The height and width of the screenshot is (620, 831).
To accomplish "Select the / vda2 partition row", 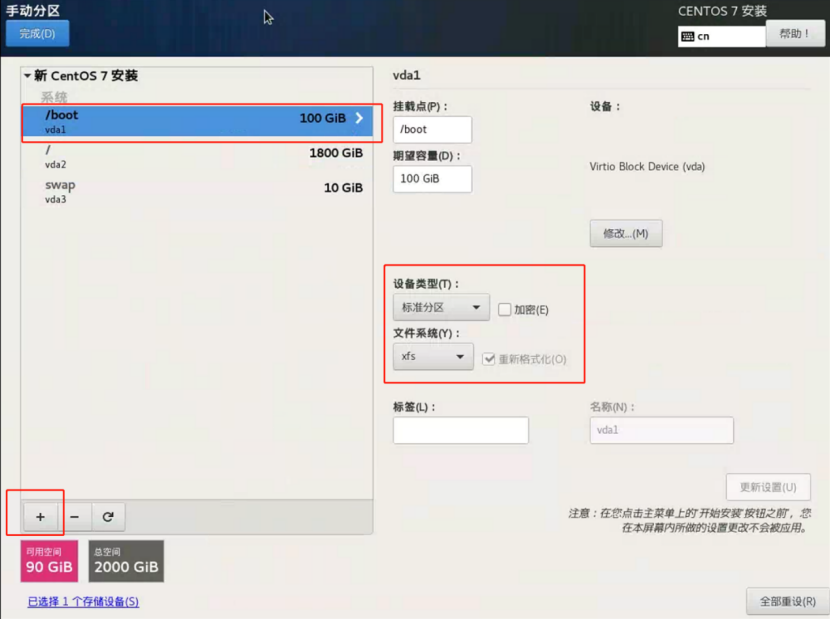I will 197,156.
